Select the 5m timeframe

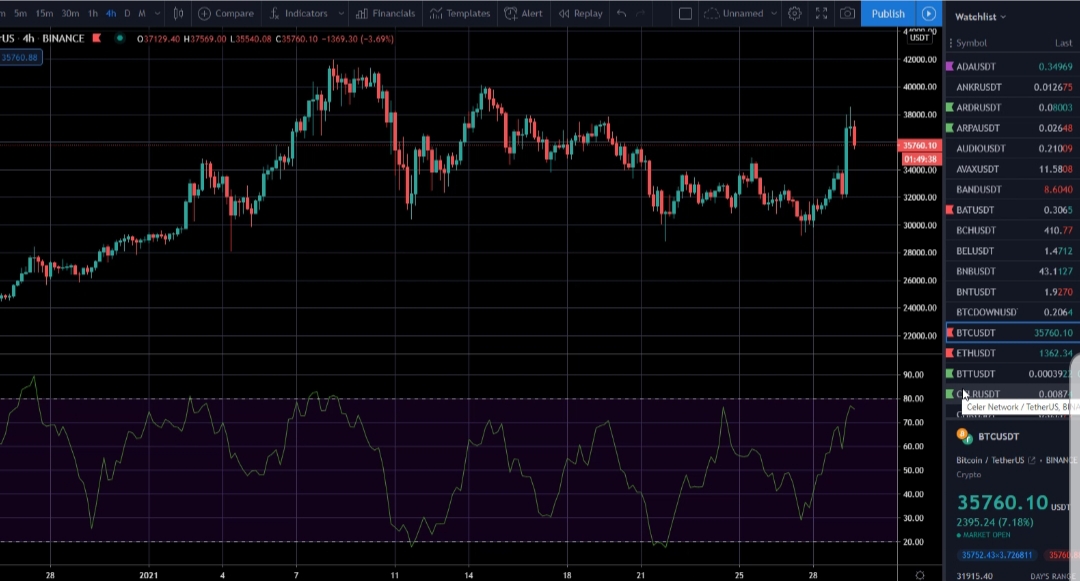[21, 13]
